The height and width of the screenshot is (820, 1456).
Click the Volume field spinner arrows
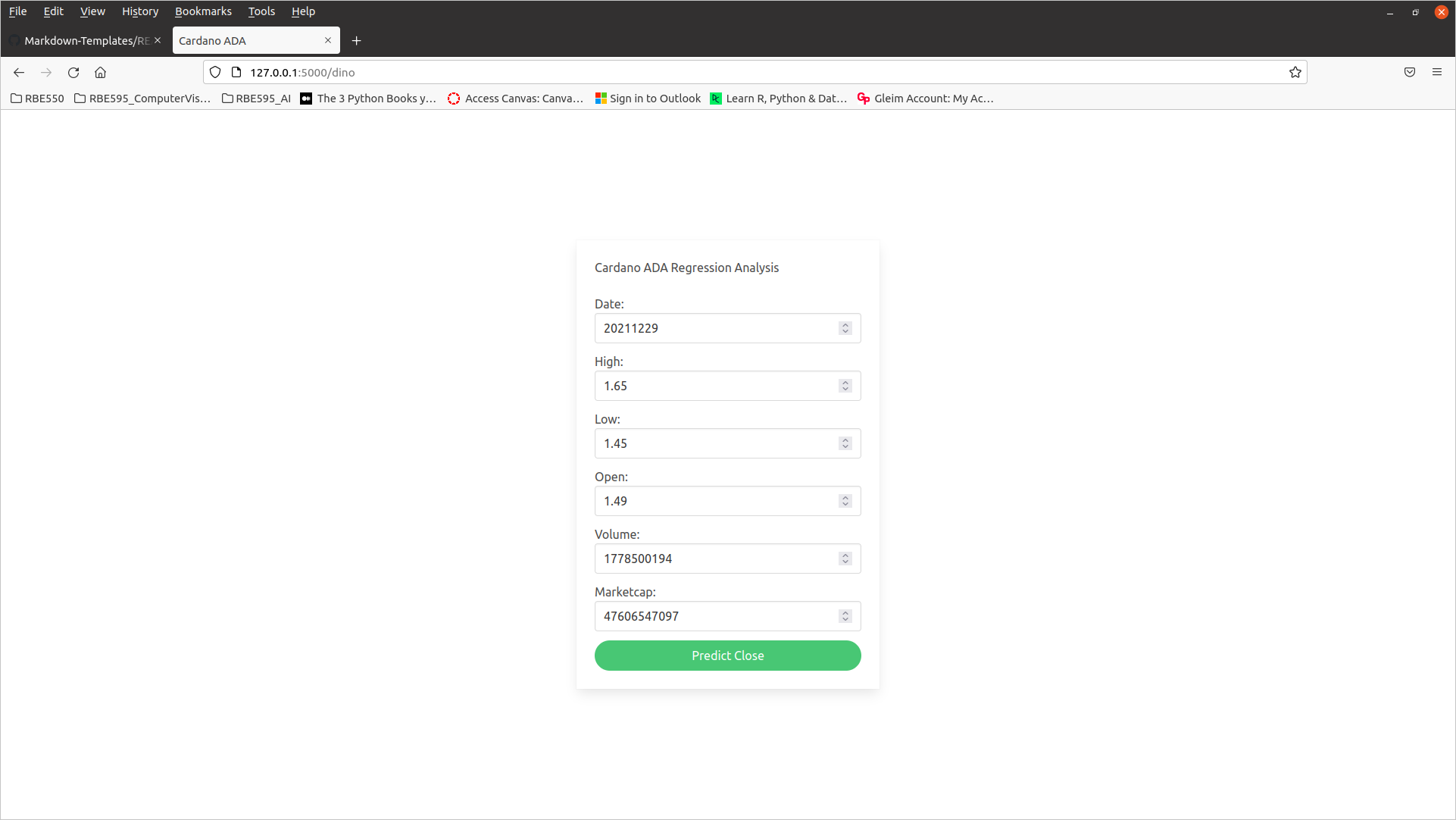tap(845, 559)
